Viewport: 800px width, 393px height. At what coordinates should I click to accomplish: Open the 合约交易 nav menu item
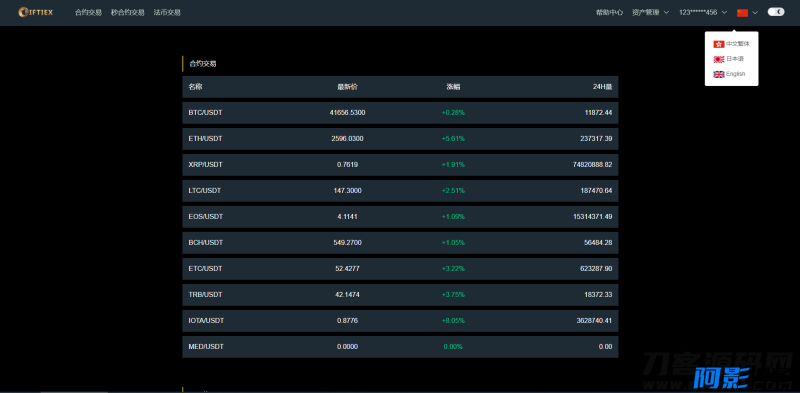[88, 13]
